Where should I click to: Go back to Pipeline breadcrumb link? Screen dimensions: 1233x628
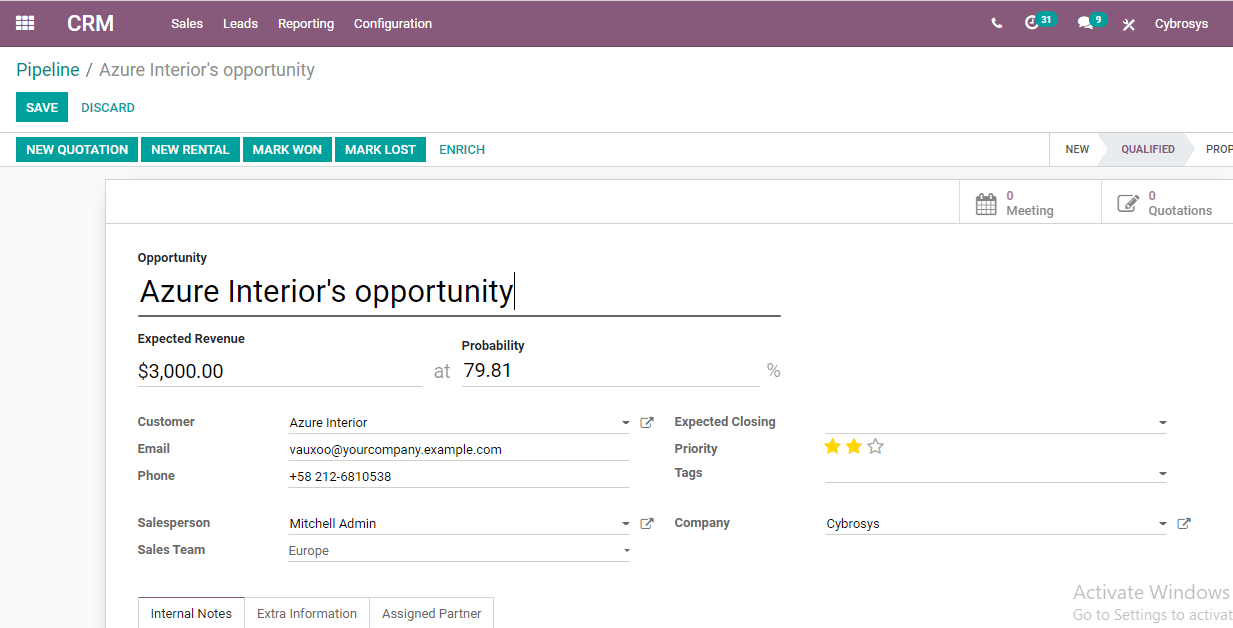point(48,70)
